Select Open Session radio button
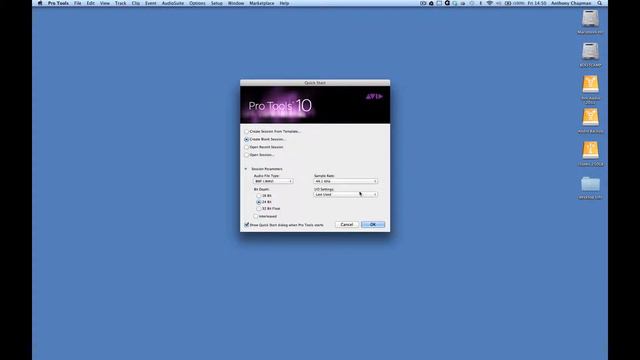640x360 pixels. tap(247, 155)
